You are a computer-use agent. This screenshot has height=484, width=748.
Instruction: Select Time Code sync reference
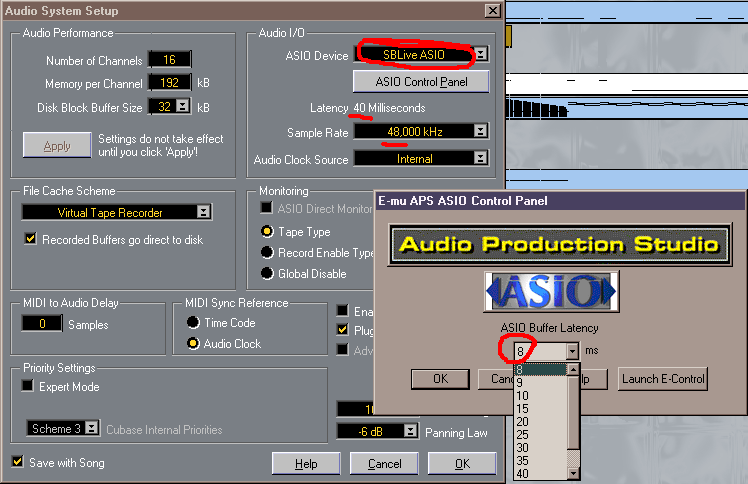coord(193,323)
